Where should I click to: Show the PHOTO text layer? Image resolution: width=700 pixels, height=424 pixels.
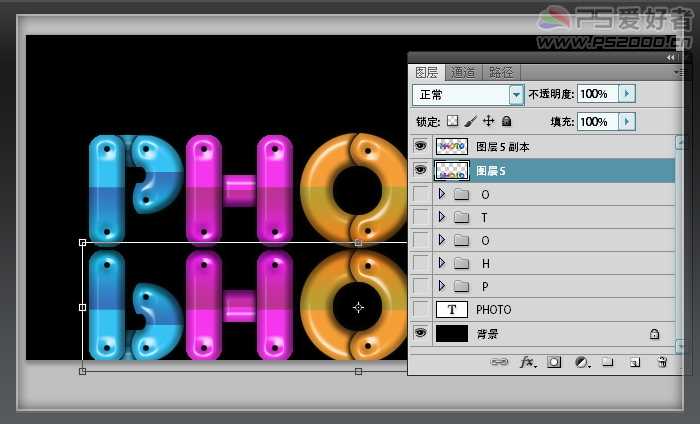(420, 309)
